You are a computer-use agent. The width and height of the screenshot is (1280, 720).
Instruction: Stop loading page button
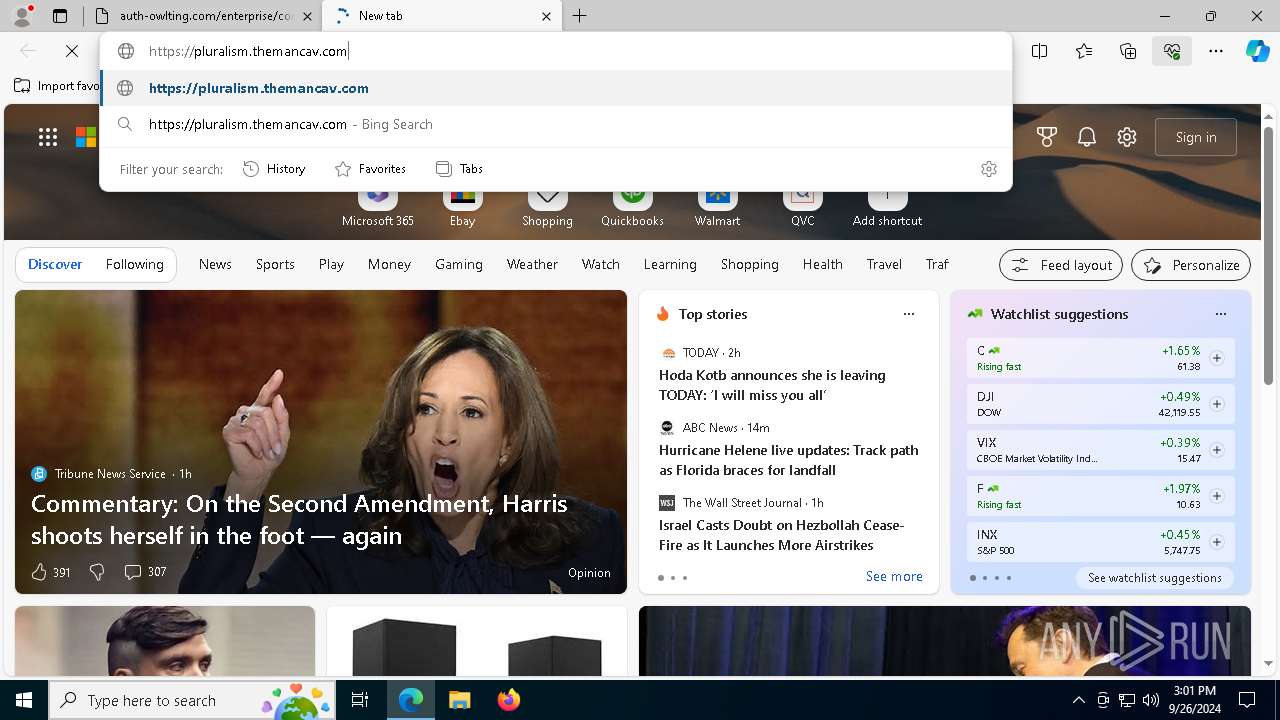72,51
